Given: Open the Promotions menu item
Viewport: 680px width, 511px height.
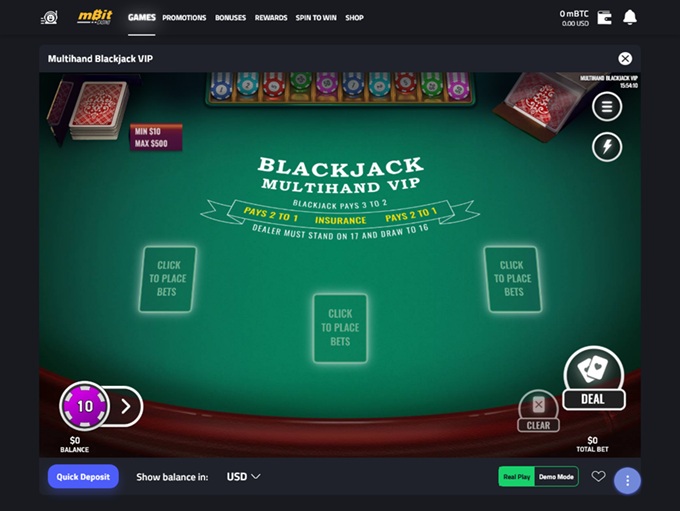Looking at the screenshot, I should pos(184,18).
